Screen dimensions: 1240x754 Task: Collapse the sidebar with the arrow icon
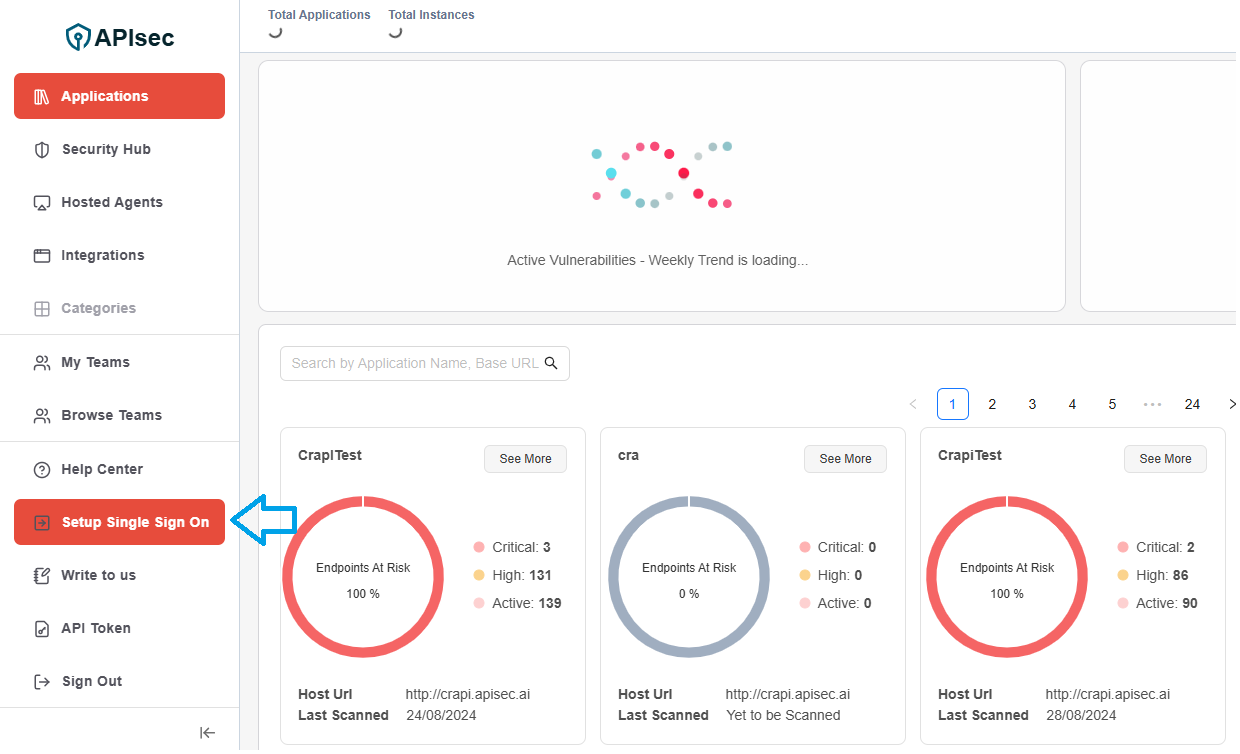207,733
